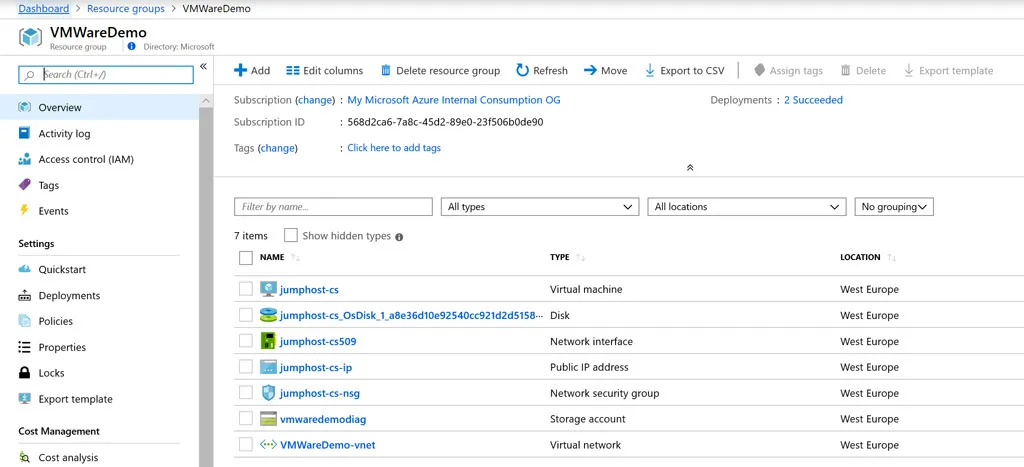Open Events menu item
The height and width of the screenshot is (467, 1024).
click(99, 211)
